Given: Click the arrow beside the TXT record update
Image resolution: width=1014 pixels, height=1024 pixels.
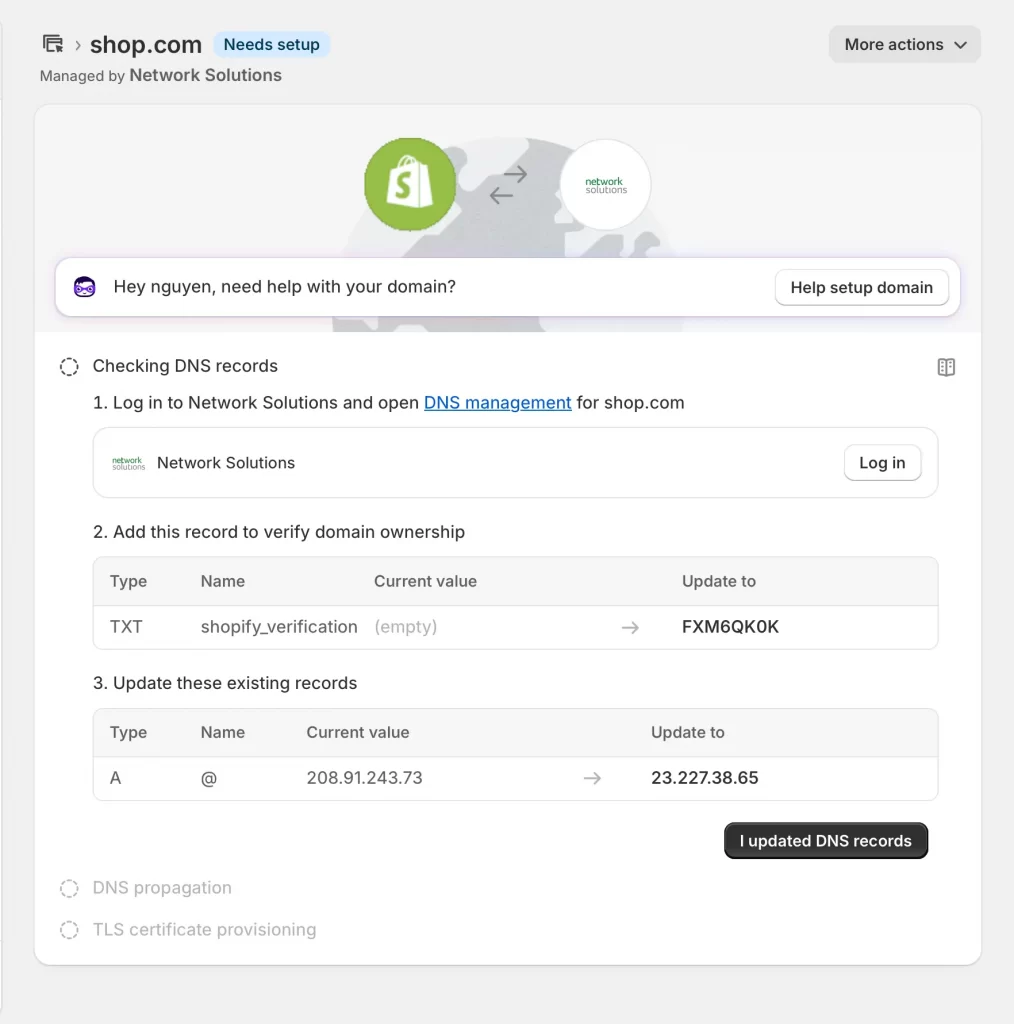Looking at the screenshot, I should (x=630, y=627).
